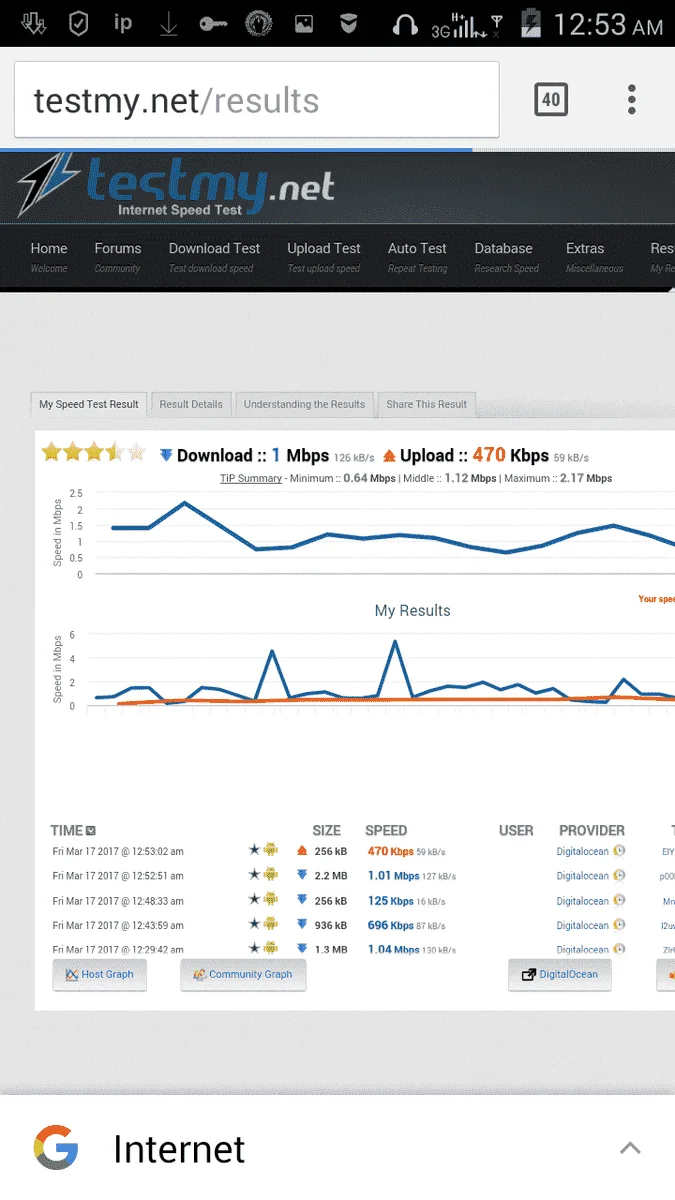Click the 125 Kbps speed value

tap(391, 901)
